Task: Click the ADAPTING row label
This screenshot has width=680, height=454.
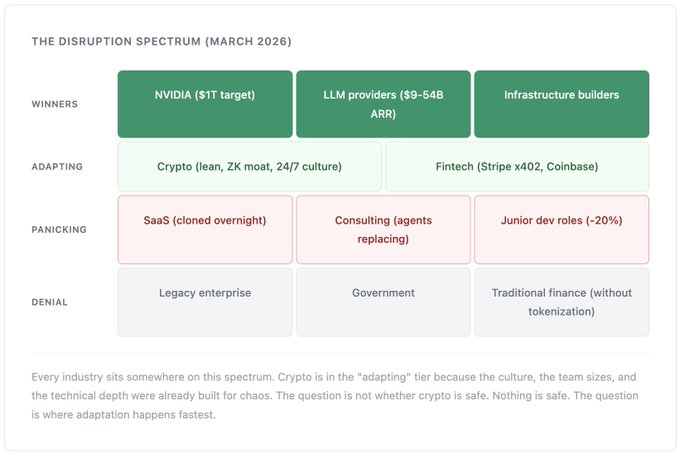Action: (58, 167)
